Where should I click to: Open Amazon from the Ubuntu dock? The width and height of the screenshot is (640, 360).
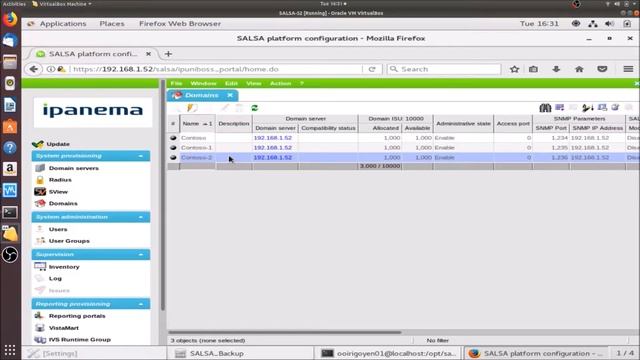[10, 169]
